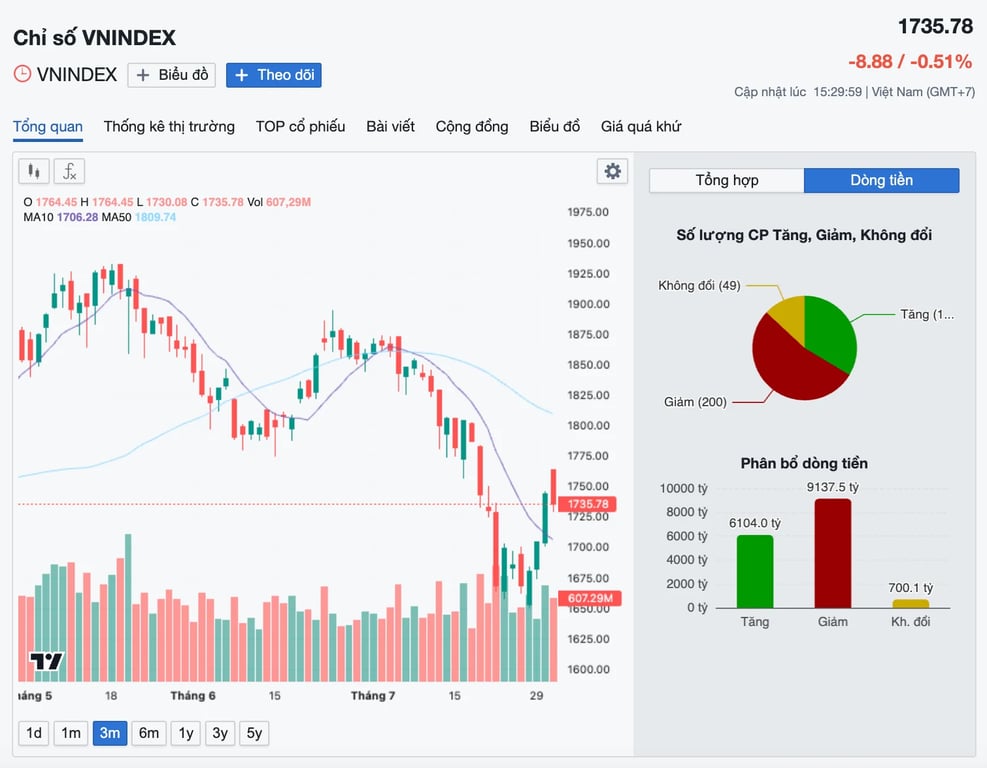Switch to the Bài viết tab
Screen dimensions: 987x768
[x=390, y=127]
